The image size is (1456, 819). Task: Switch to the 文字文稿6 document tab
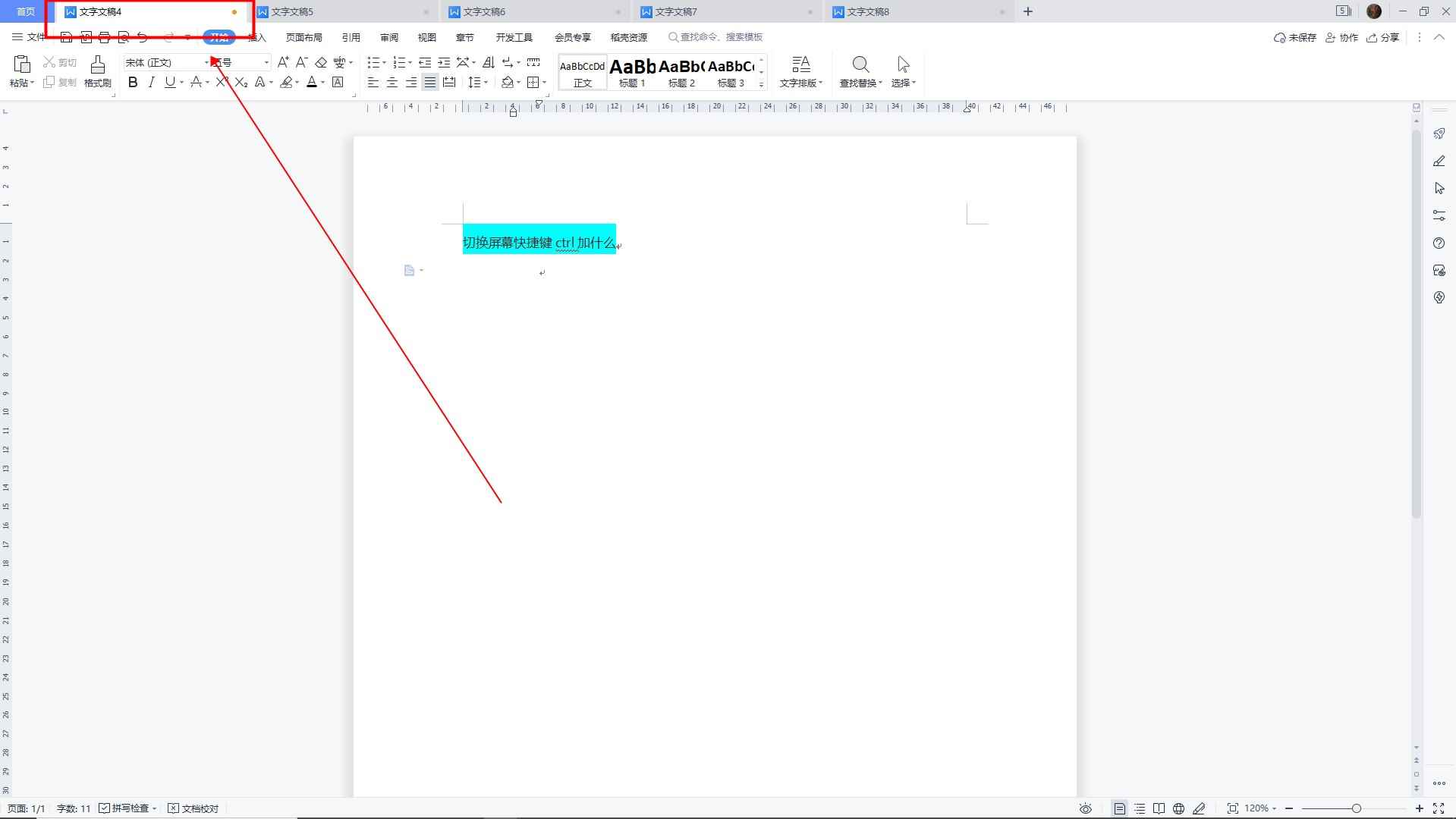[x=484, y=12]
